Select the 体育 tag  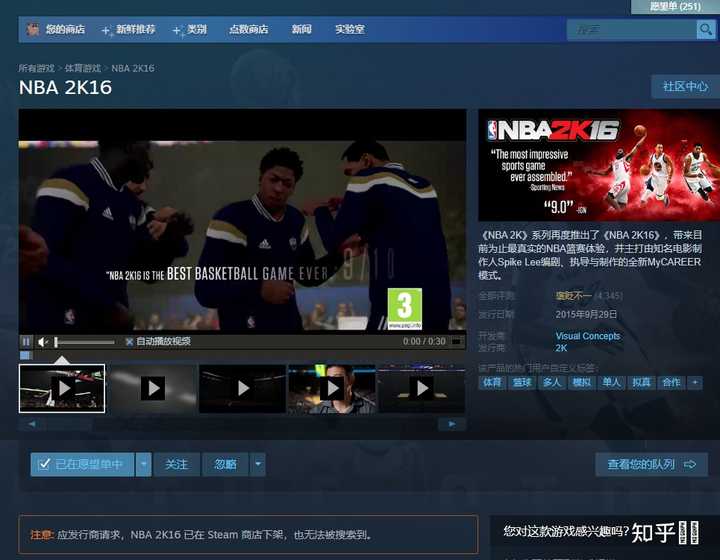[x=492, y=382]
